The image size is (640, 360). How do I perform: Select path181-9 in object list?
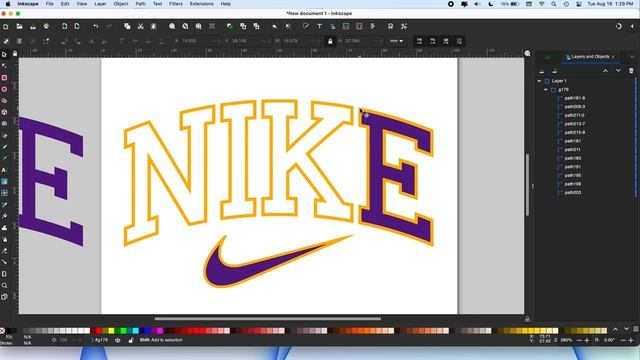575,98
